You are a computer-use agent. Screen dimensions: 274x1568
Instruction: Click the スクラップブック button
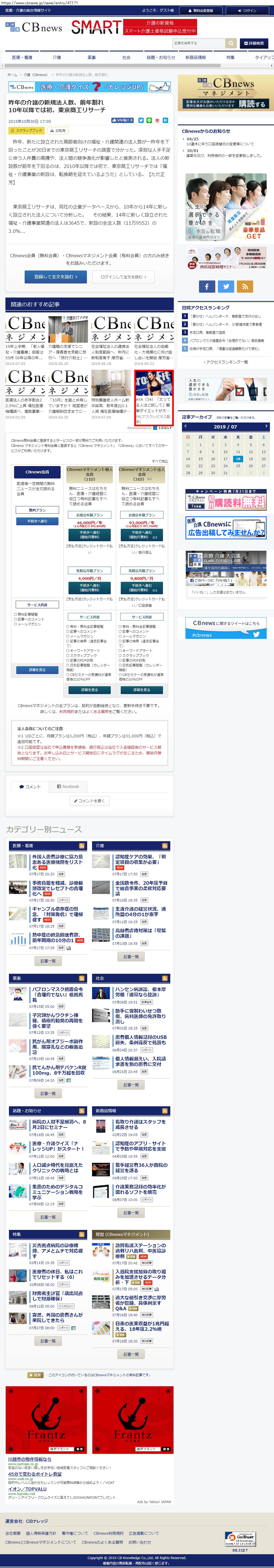tap(27, 130)
